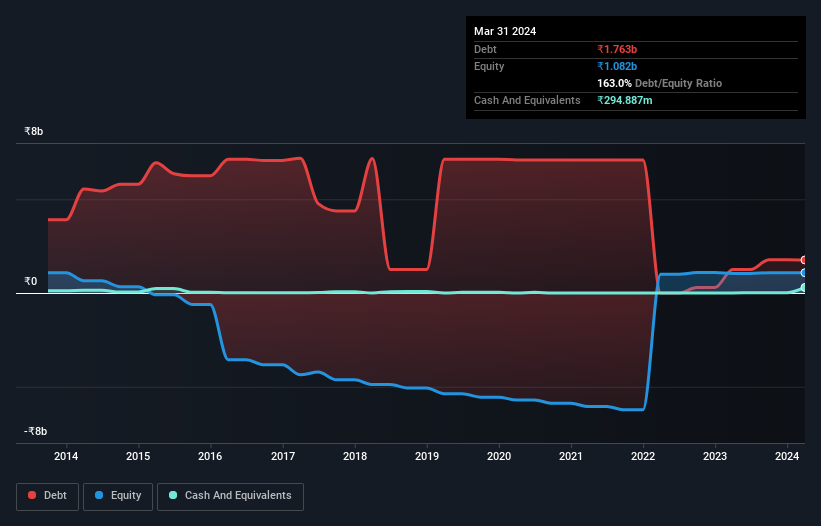Select the 2014 x-axis label
The height and width of the screenshot is (526, 821).
click(x=66, y=456)
